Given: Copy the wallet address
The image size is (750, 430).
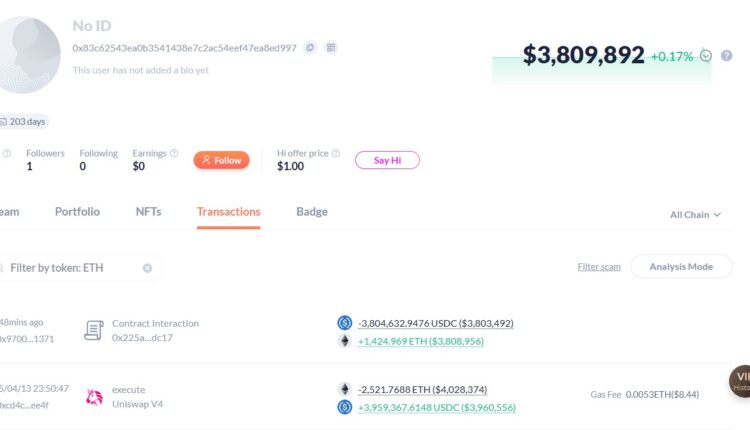Looking at the screenshot, I should 310,47.
